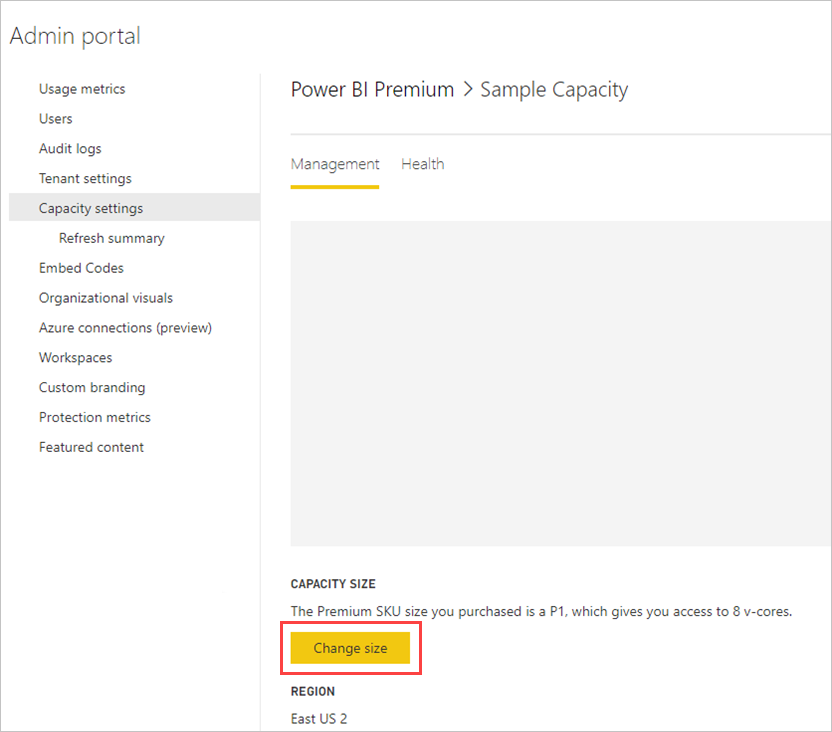Image resolution: width=832 pixels, height=732 pixels.
Task: Switch to the Health tab
Action: point(423,164)
